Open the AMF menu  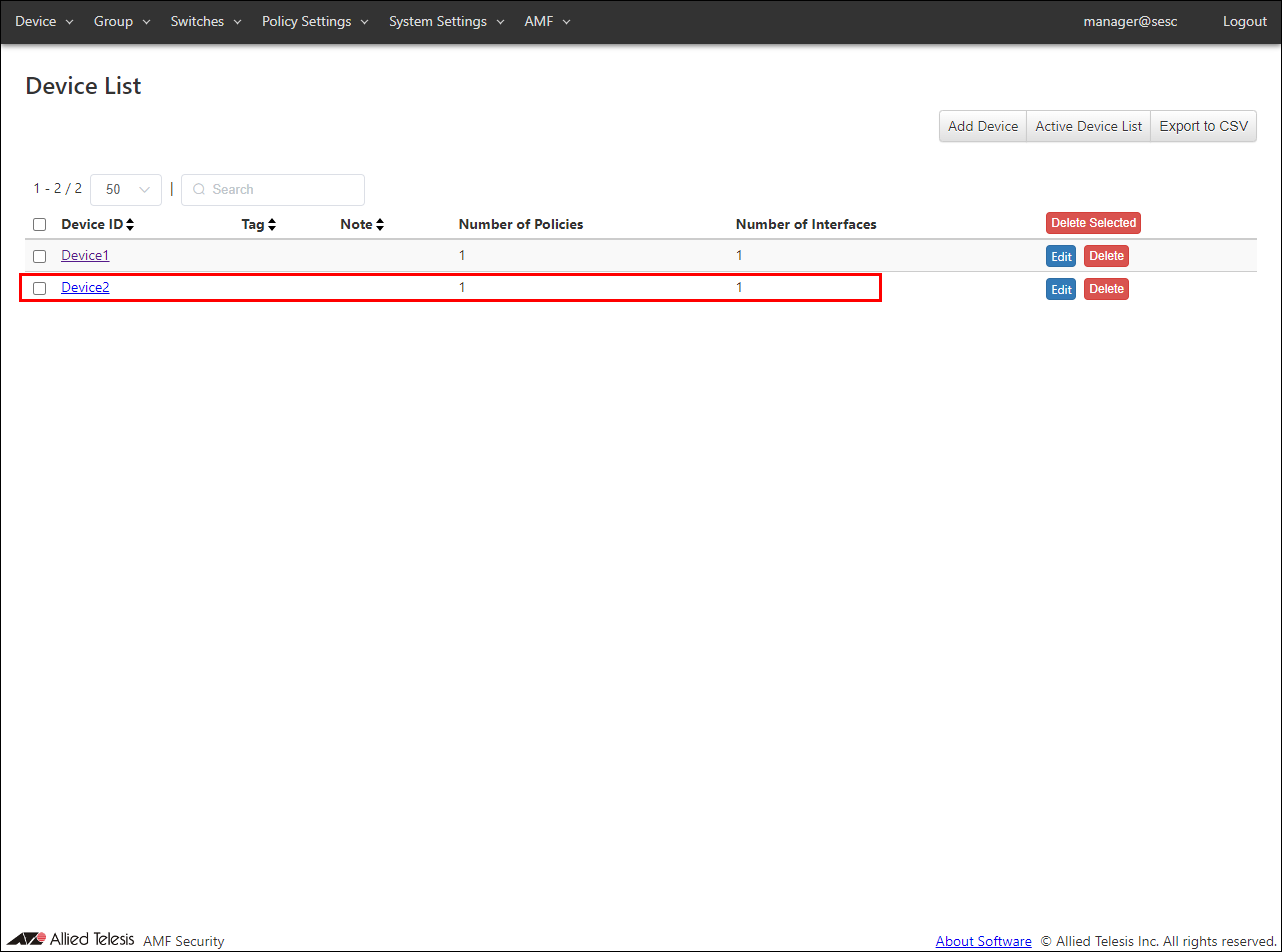[547, 21]
